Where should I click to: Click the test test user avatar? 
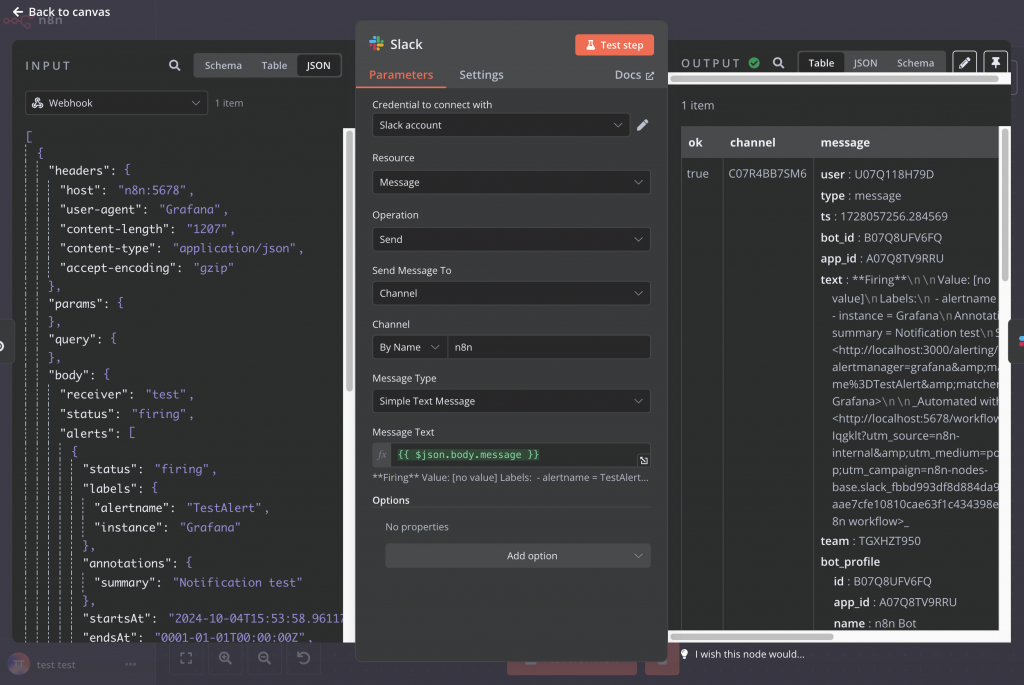pyautogui.click(x=19, y=664)
